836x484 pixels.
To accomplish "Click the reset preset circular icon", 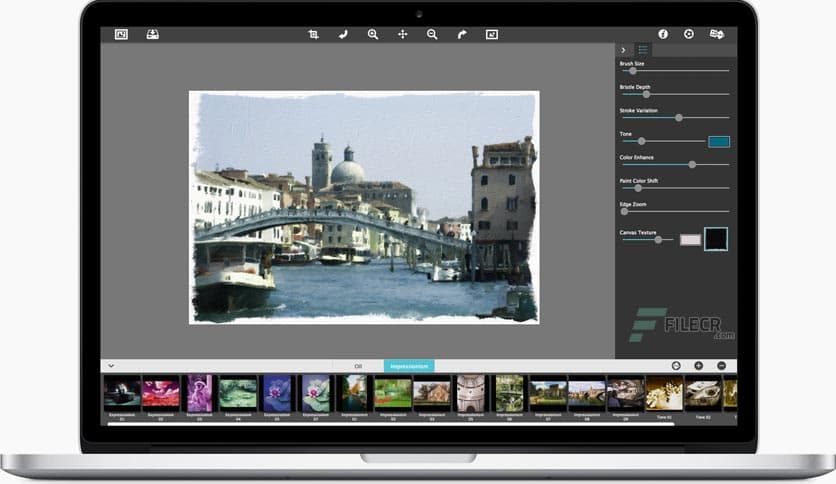I will click(676, 366).
